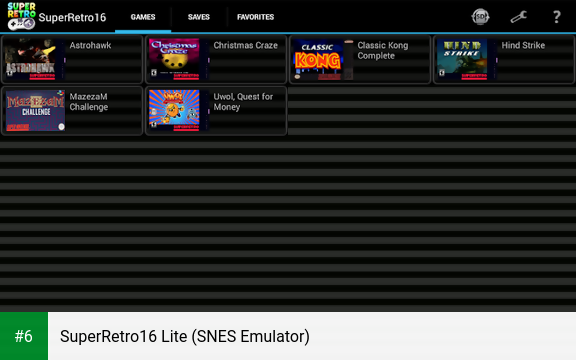Open help with the question mark icon

pyautogui.click(x=557, y=17)
